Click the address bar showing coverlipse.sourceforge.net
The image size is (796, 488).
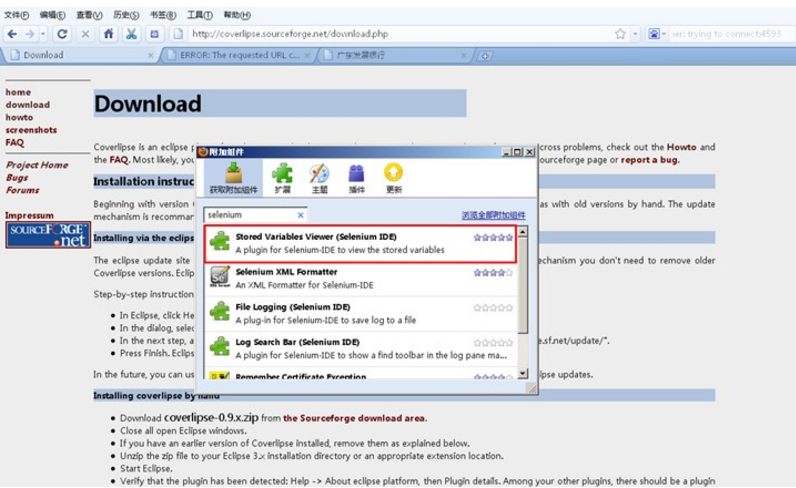401,34
